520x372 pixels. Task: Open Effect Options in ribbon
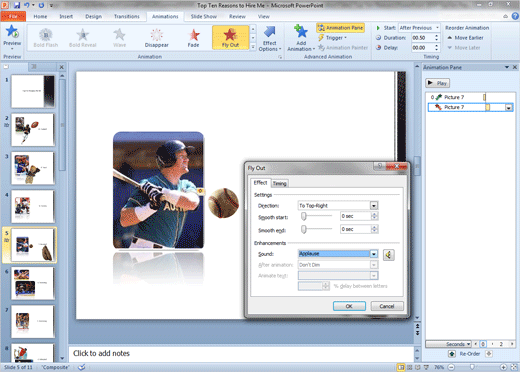[x=270, y=39]
